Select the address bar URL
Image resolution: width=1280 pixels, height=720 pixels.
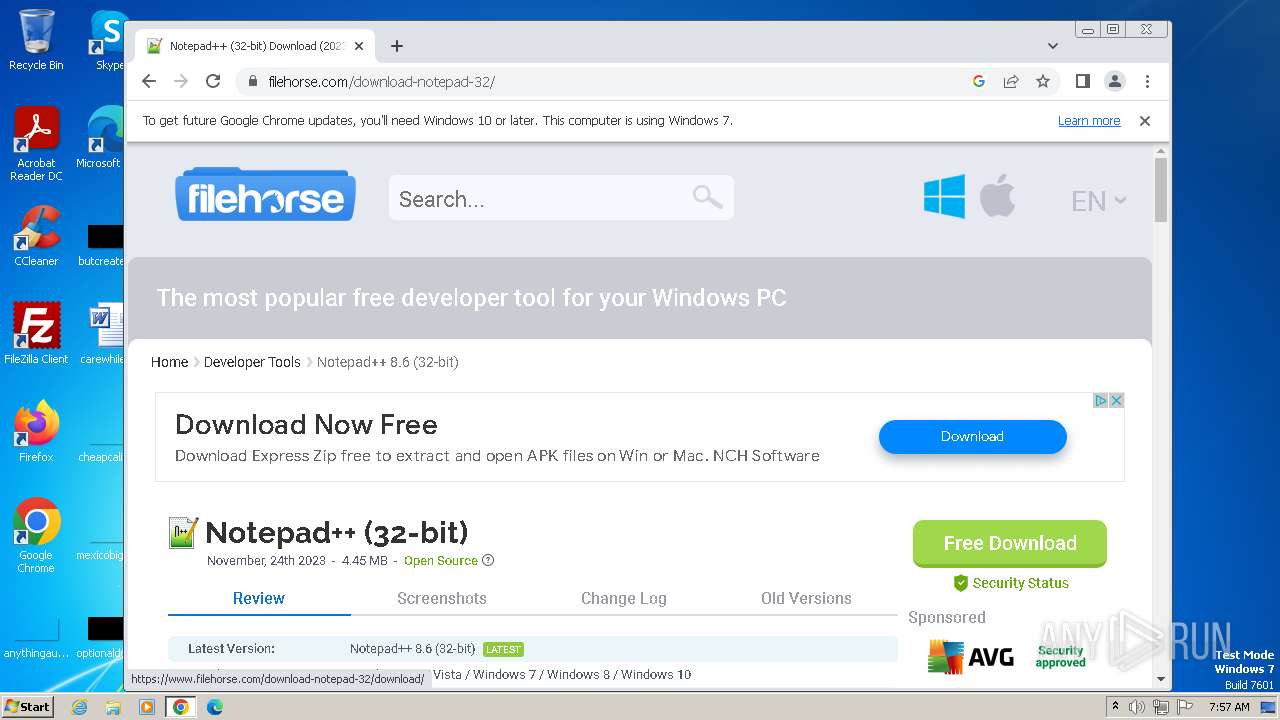pos(381,82)
